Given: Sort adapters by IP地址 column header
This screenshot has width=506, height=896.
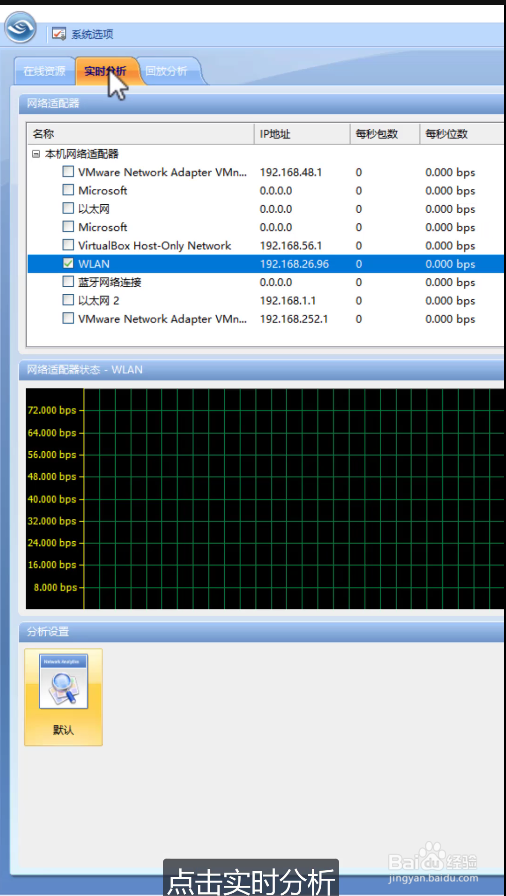Looking at the screenshot, I should 302,134.
